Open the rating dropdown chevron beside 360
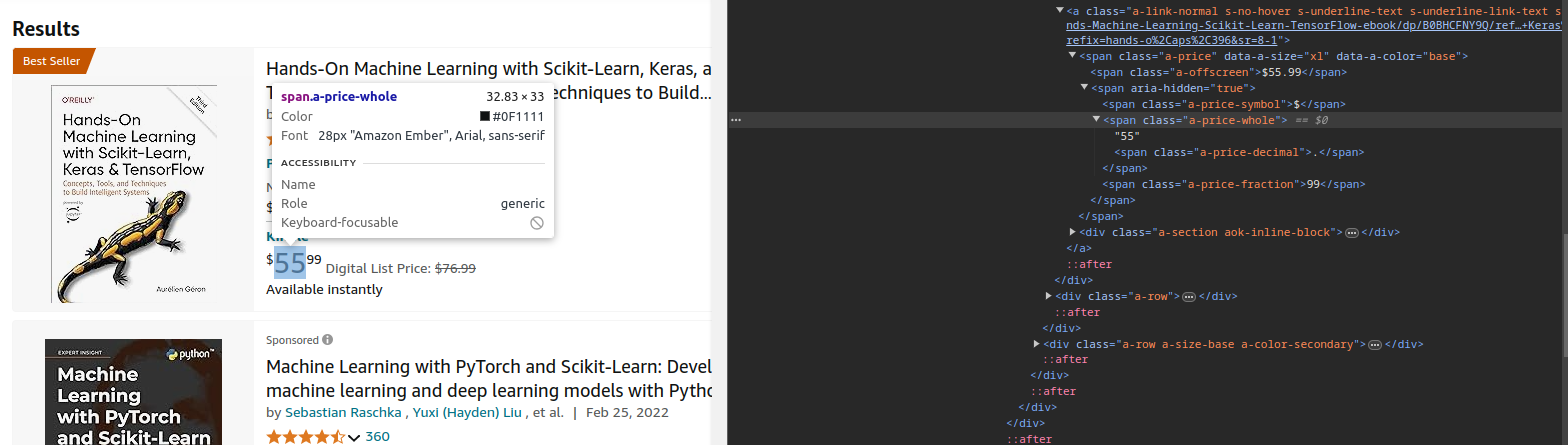 pos(353,437)
